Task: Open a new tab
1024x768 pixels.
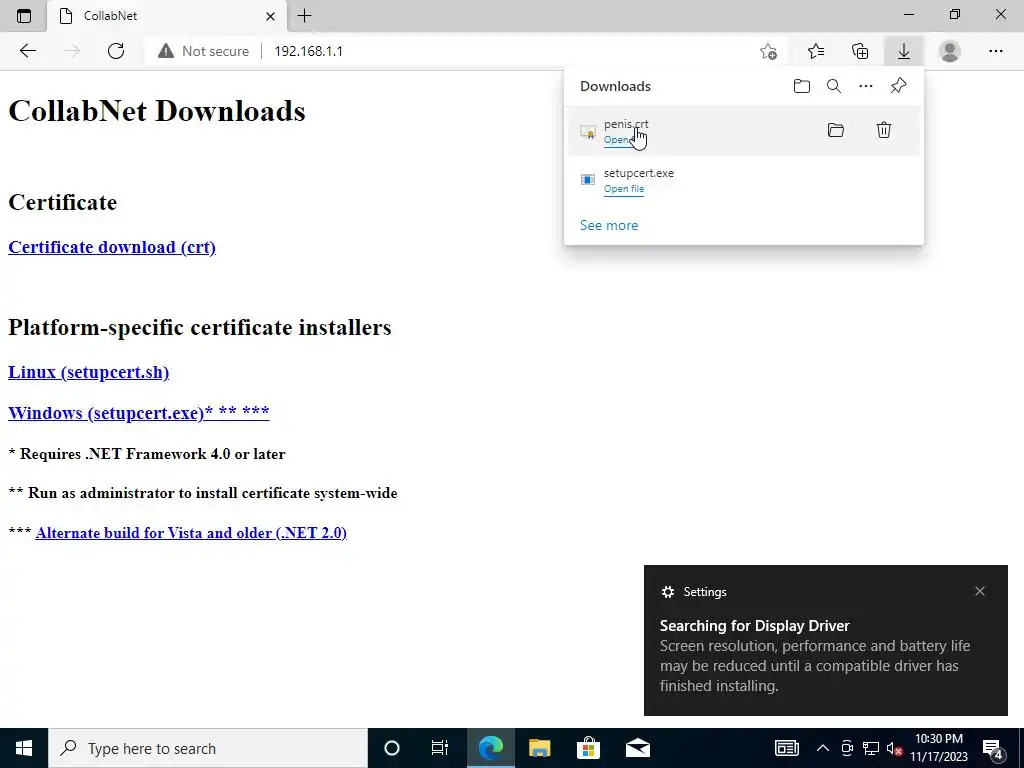Action: click(x=304, y=16)
